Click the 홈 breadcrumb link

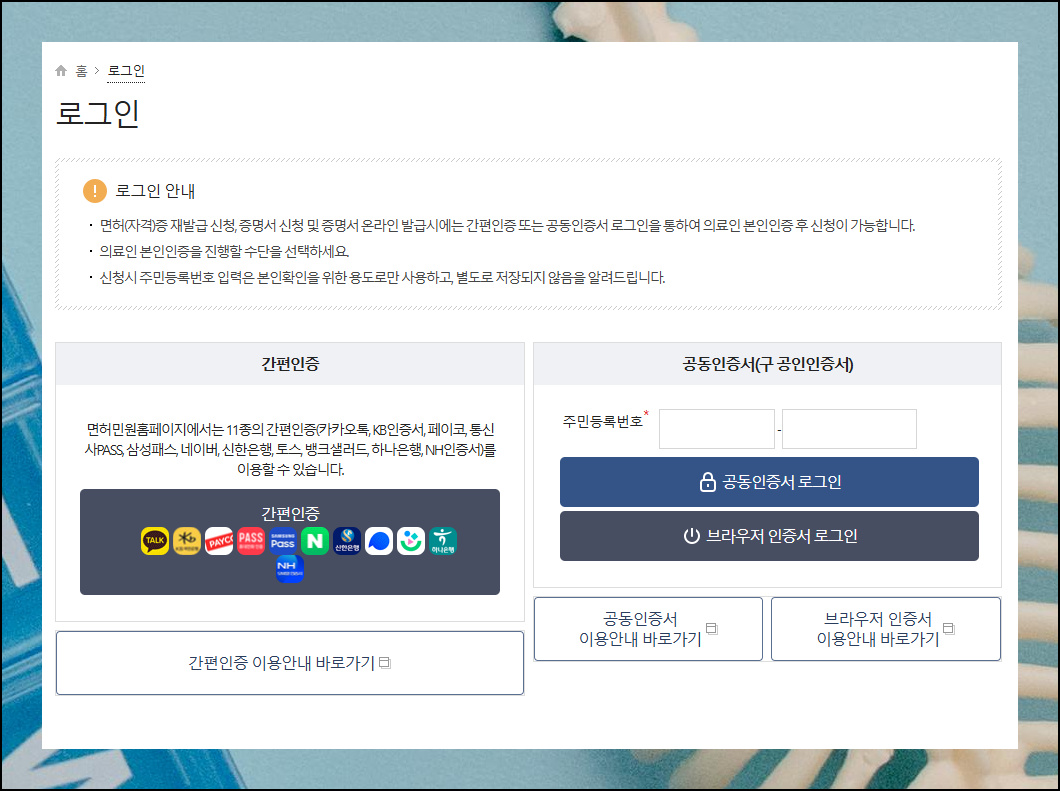[x=81, y=70]
